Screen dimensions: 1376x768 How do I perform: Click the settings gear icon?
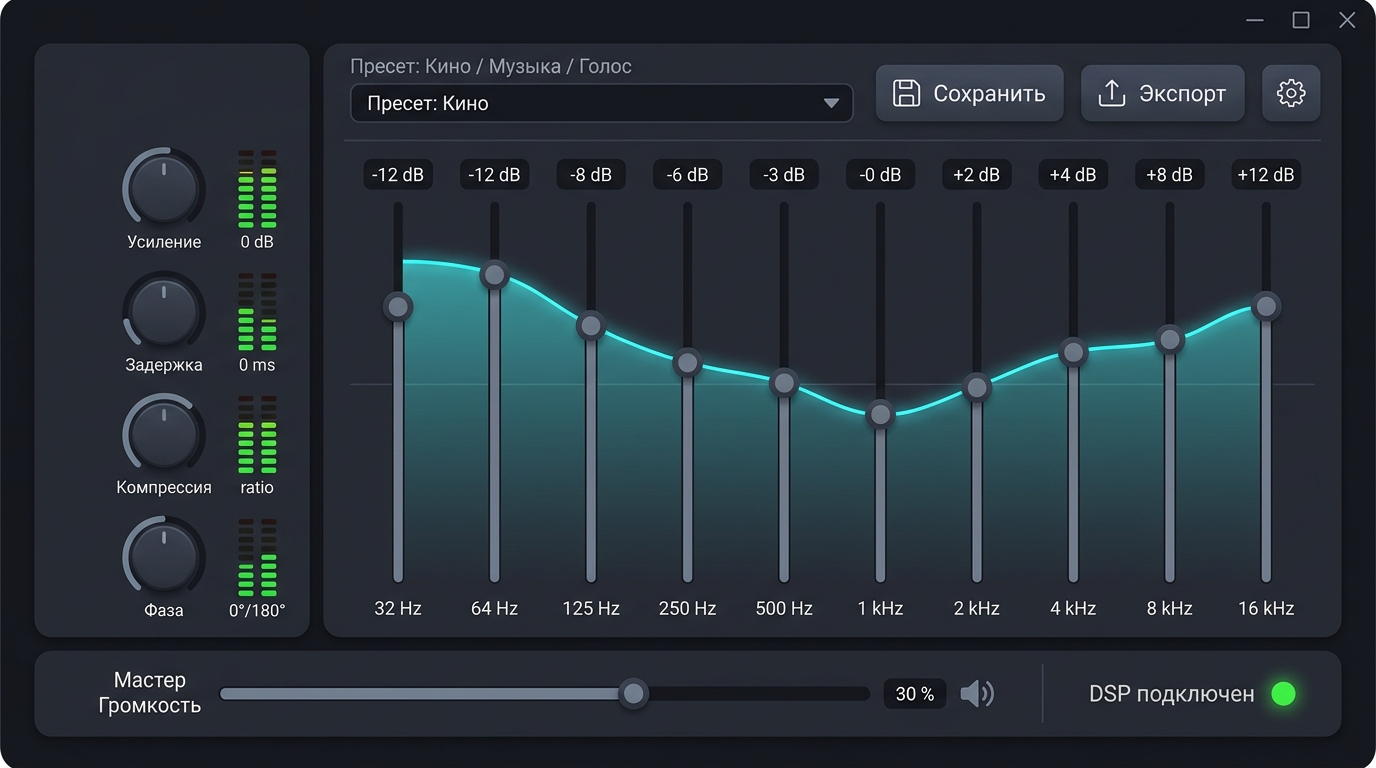click(x=1291, y=94)
